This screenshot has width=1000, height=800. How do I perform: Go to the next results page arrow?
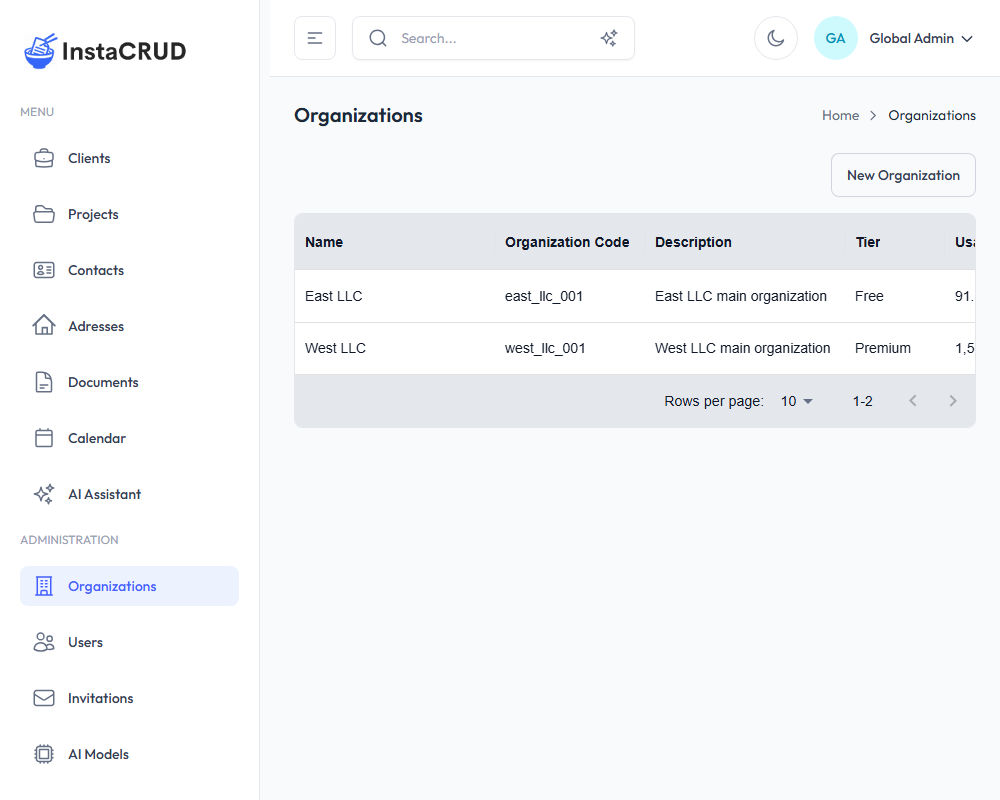(952, 400)
